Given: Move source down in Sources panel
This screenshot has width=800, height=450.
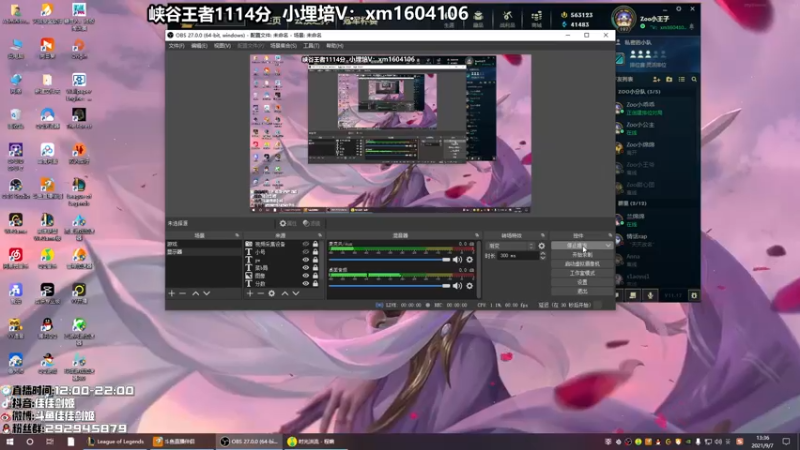Looking at the screenshot, I should click(x=296, y=293).
